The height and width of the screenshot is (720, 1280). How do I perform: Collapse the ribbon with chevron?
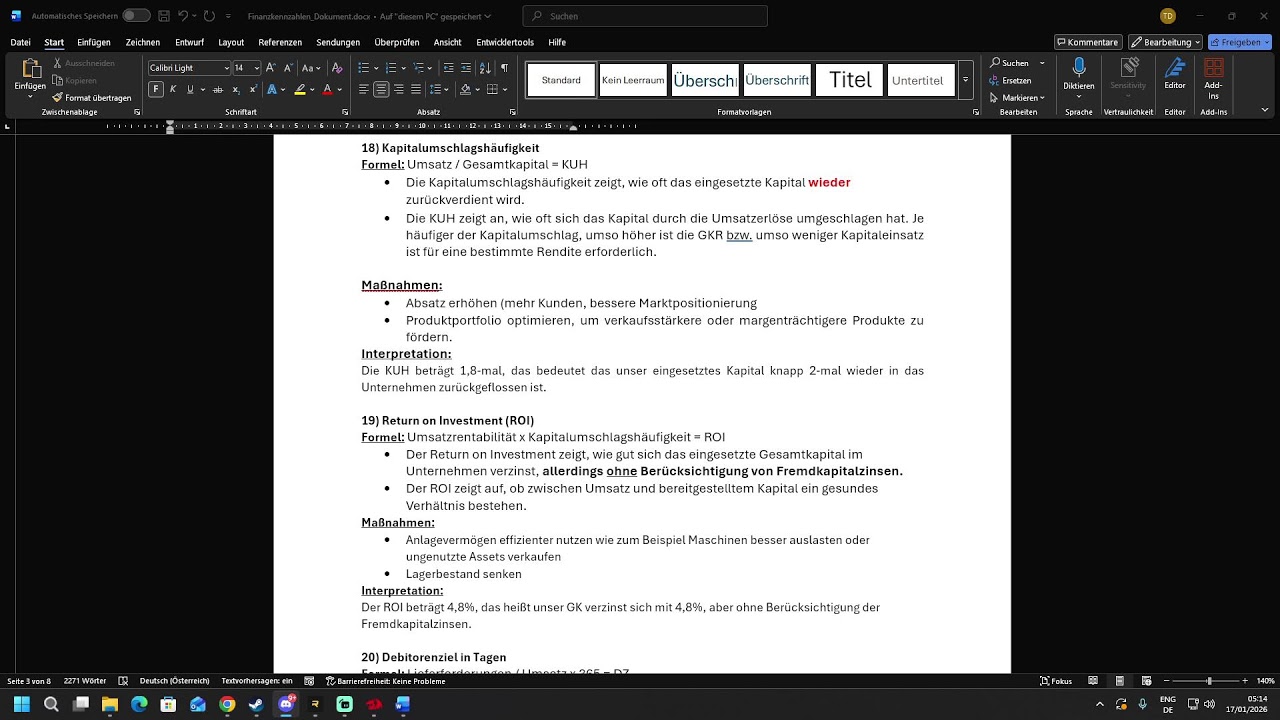click(x=1265, y=110)
